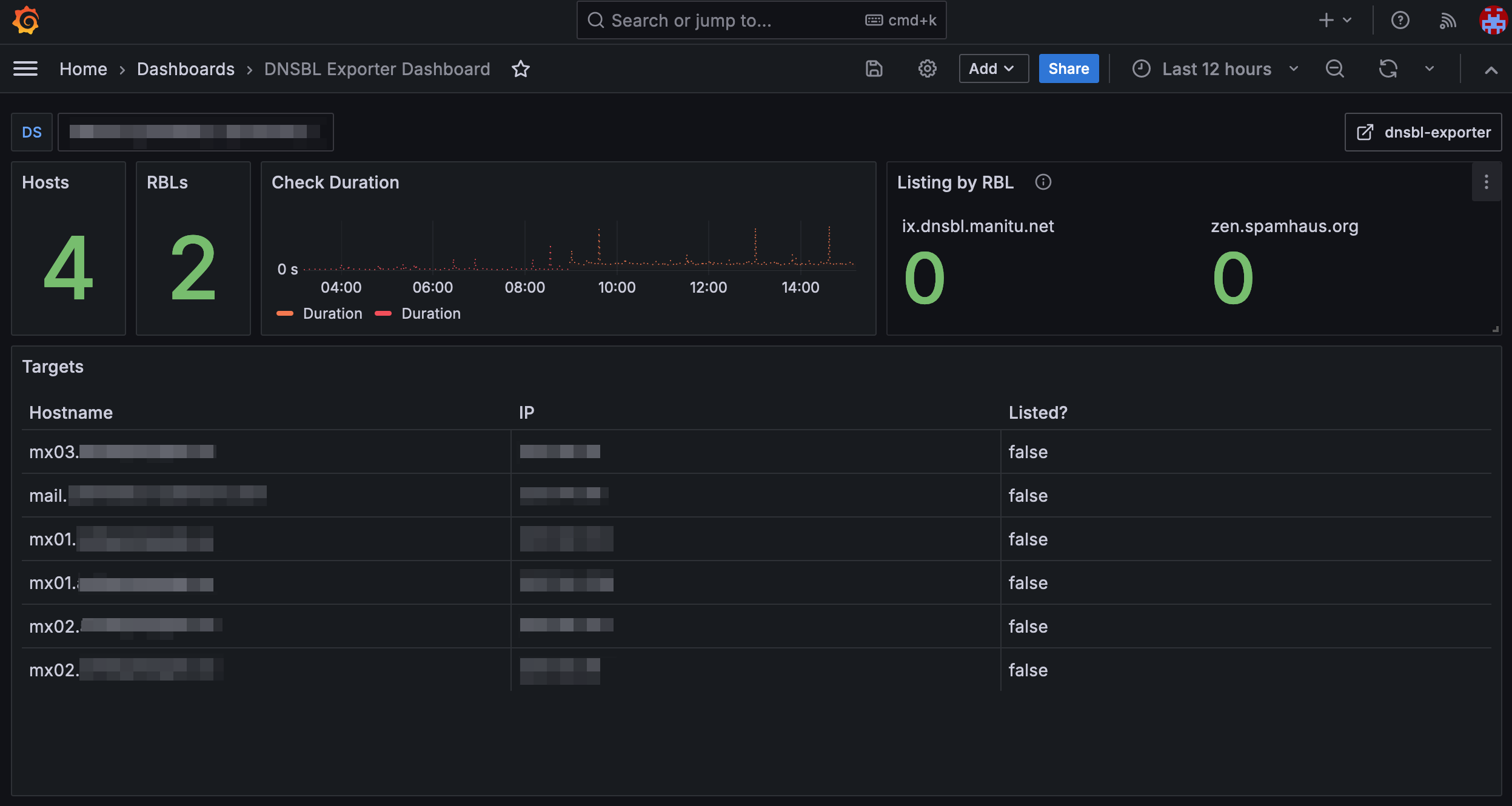Click the save dashboard icon

pos(874,69)
